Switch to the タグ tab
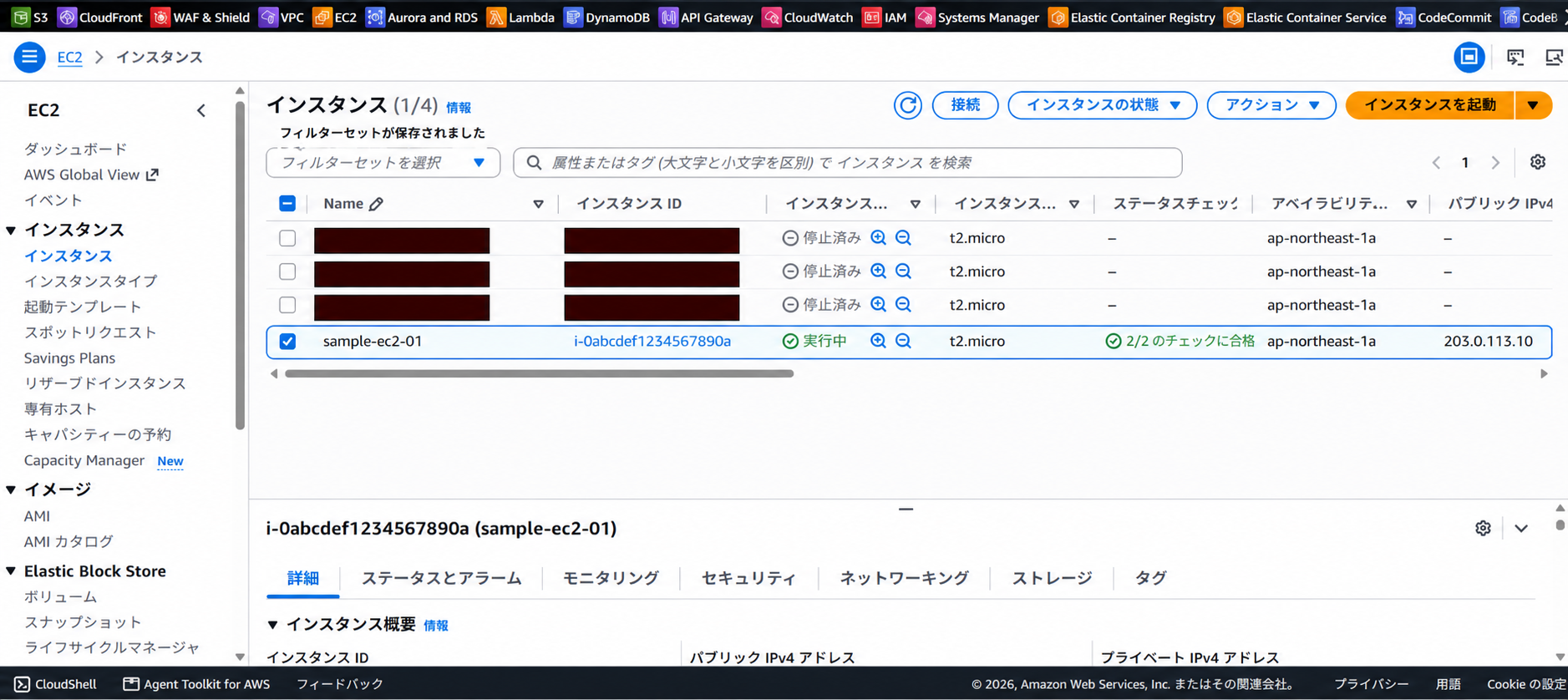This screenshot has height=700, width=1568. [x=1150, y=578]
